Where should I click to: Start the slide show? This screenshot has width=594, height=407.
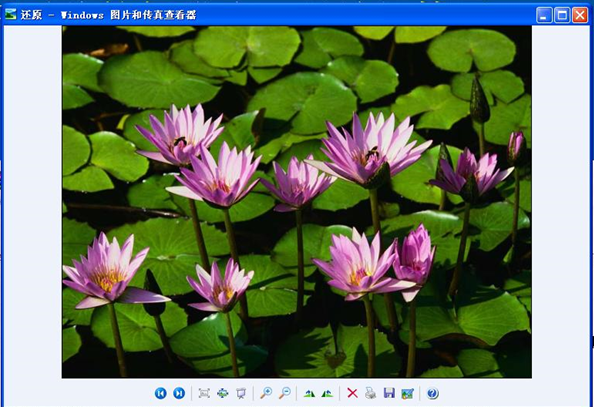click(x=241, y=393)
